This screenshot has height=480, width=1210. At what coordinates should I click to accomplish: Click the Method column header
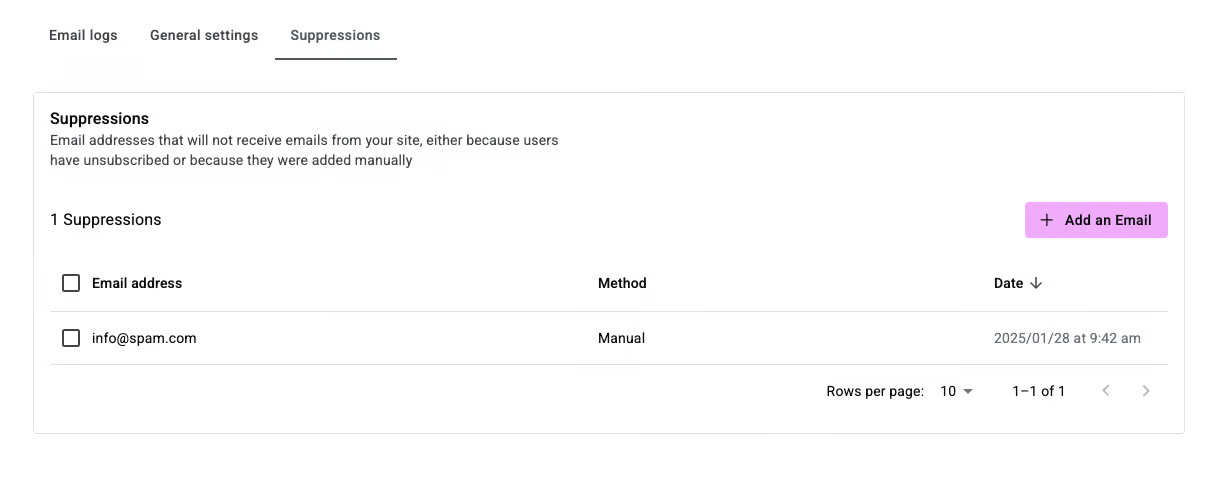pos(622,283)
